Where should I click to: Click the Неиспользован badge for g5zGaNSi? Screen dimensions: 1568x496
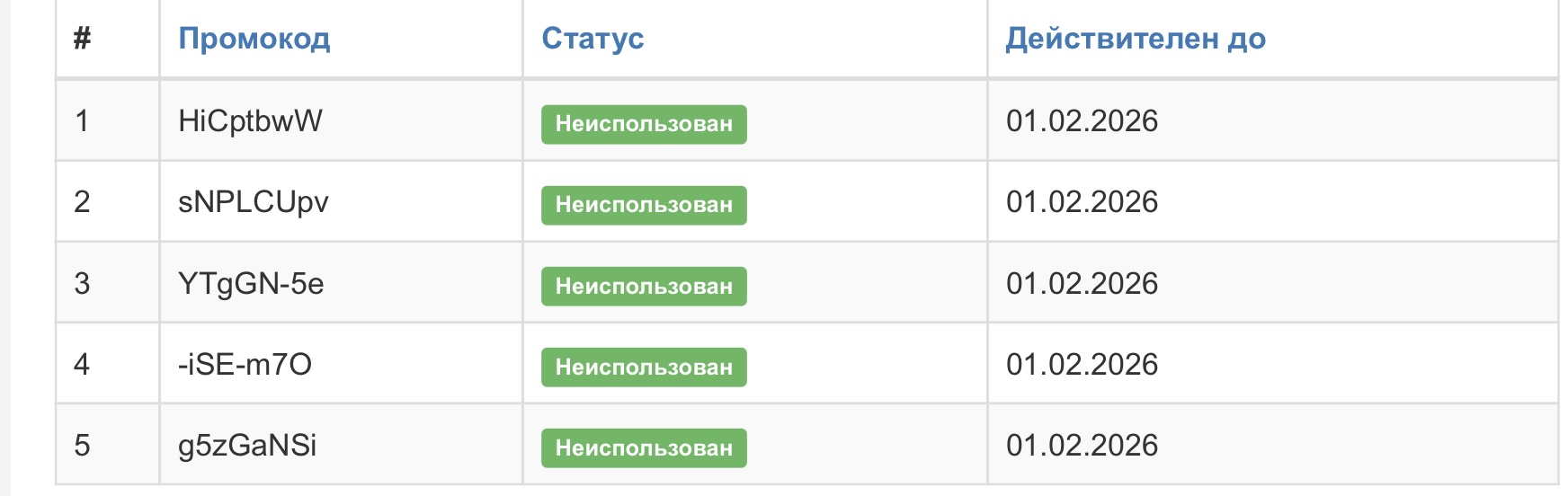(x=644, y=448)
